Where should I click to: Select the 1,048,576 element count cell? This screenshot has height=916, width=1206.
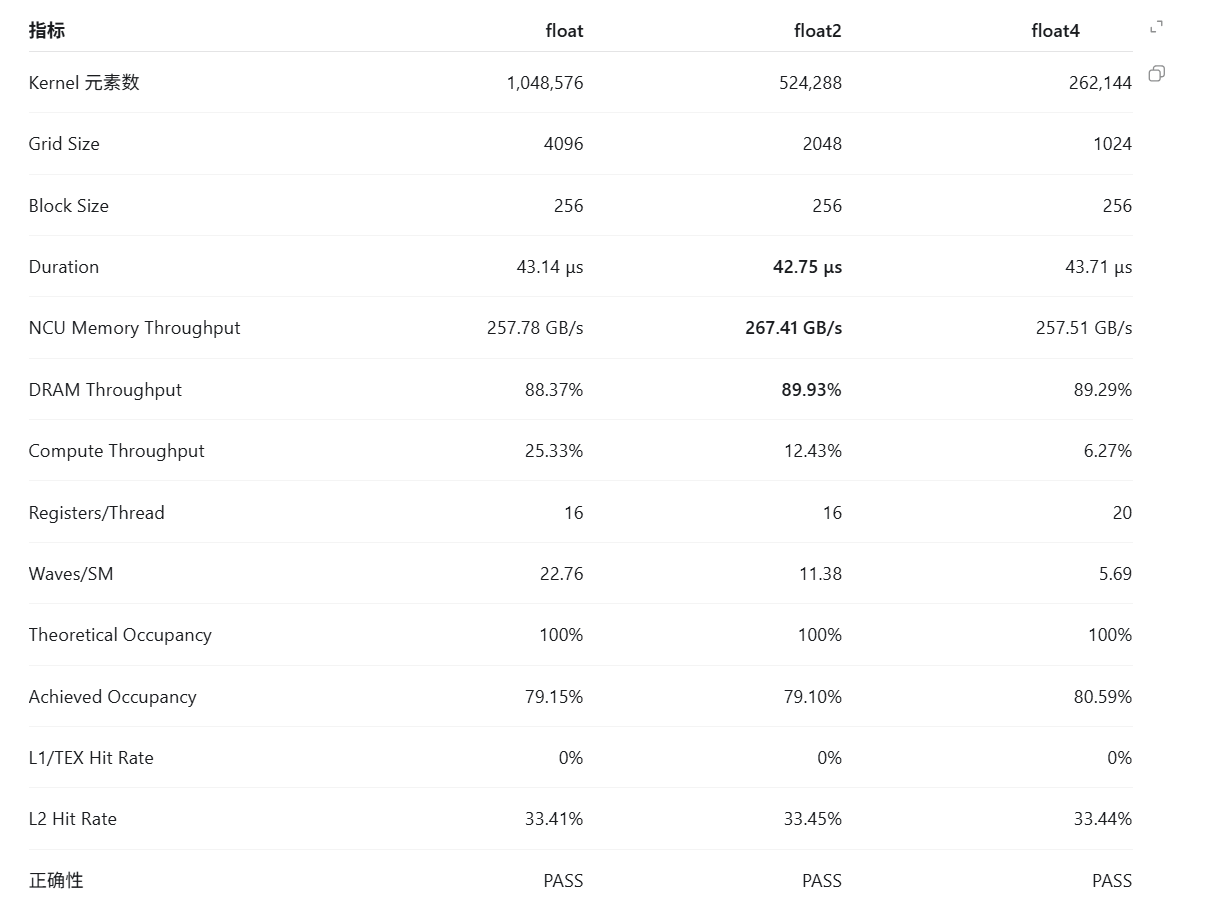click(545, 83)
